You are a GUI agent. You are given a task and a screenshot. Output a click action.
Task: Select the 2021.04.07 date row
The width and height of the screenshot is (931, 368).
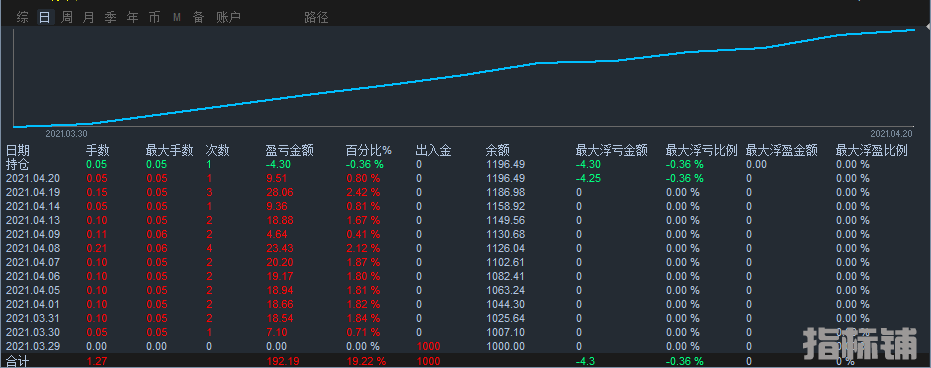coord(466,262)
